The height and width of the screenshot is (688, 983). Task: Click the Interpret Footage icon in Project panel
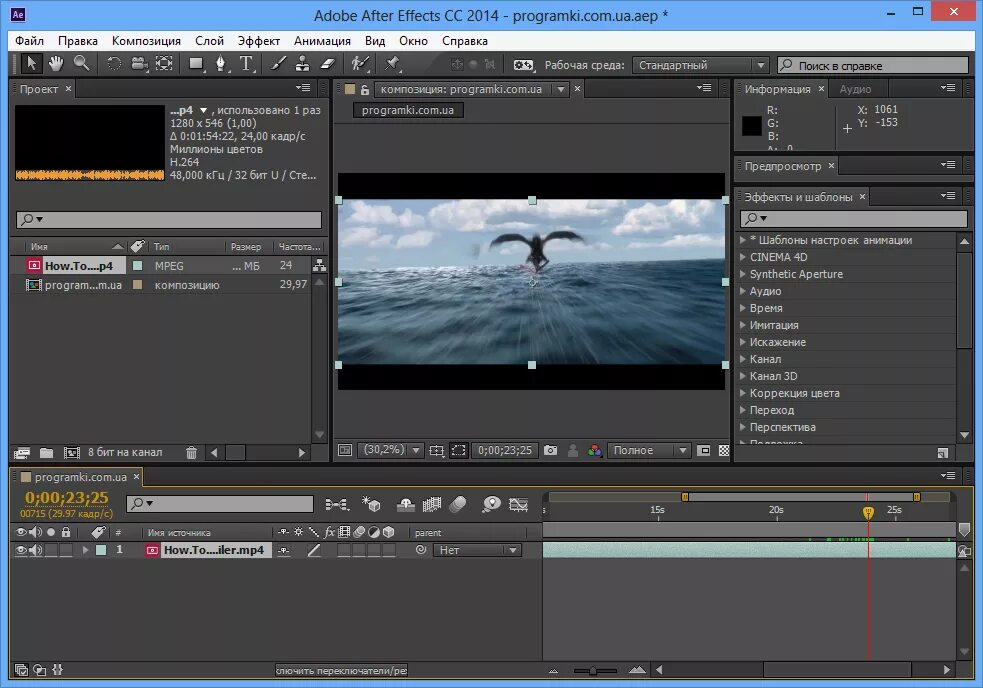22,452
